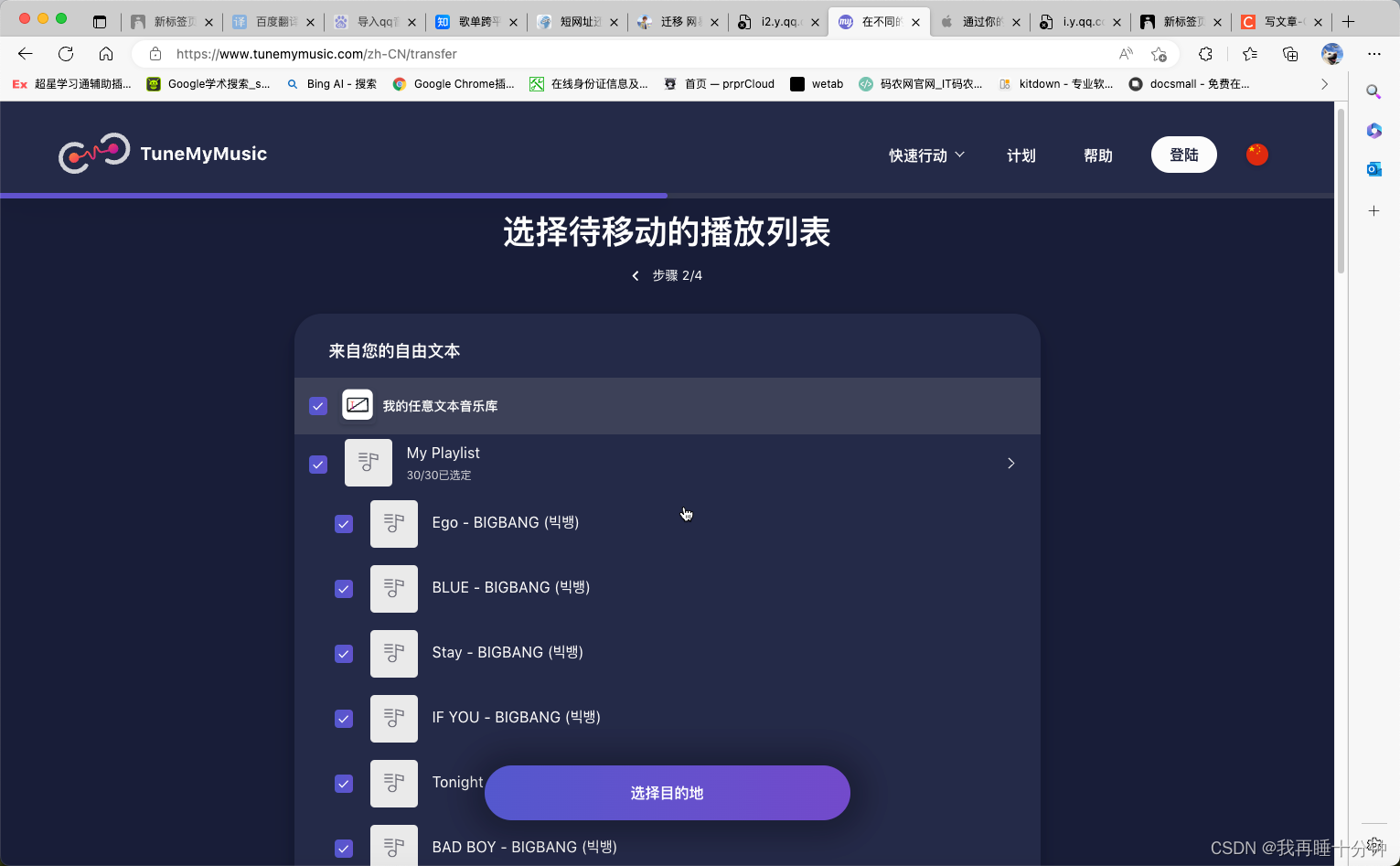
Task: Open the browser extensions menu
Action: pyautogui.click(x=1205, y=54)
